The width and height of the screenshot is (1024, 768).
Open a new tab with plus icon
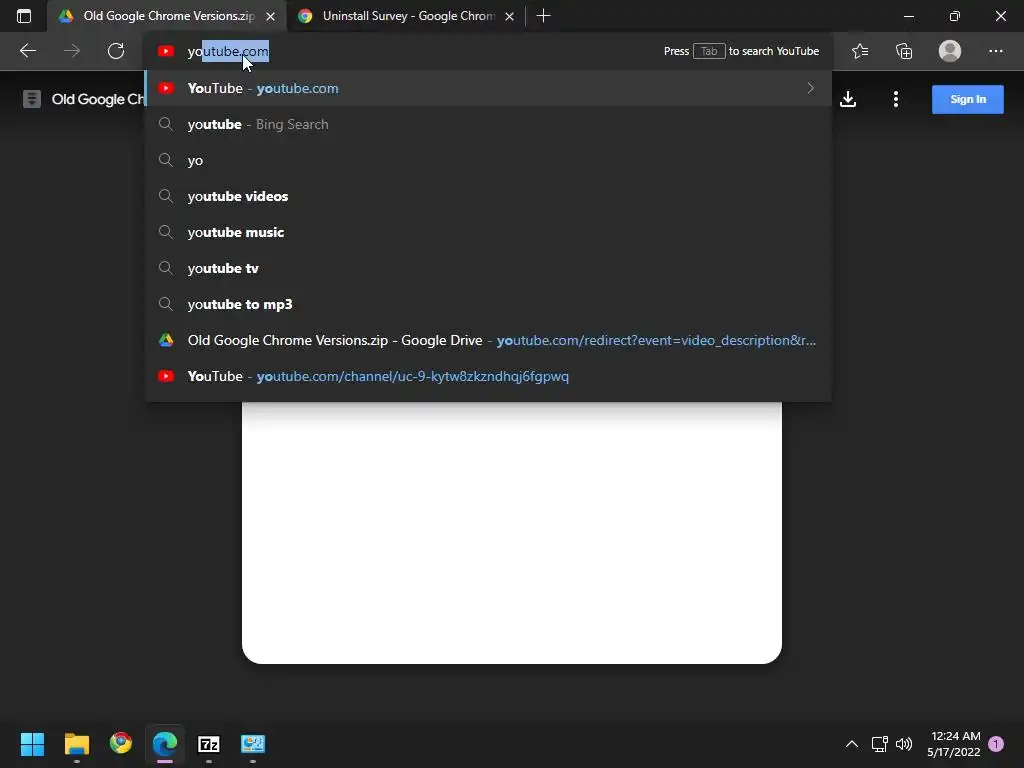click(543, 16)
